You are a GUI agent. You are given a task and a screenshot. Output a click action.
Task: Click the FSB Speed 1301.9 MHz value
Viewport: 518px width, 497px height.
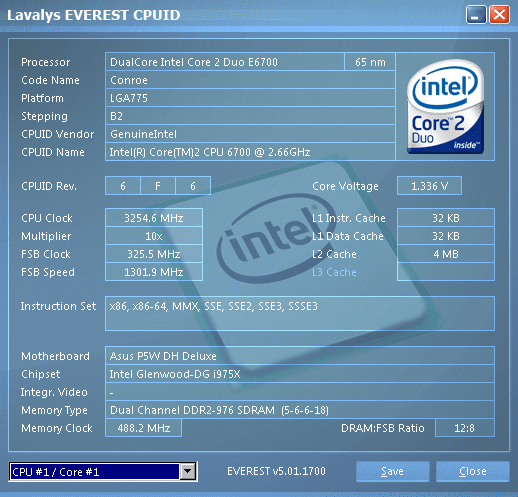pos(154,272)
